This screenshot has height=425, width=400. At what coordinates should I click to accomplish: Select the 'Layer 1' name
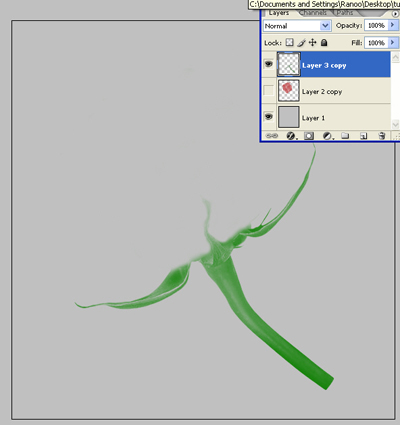coord(313,118)
